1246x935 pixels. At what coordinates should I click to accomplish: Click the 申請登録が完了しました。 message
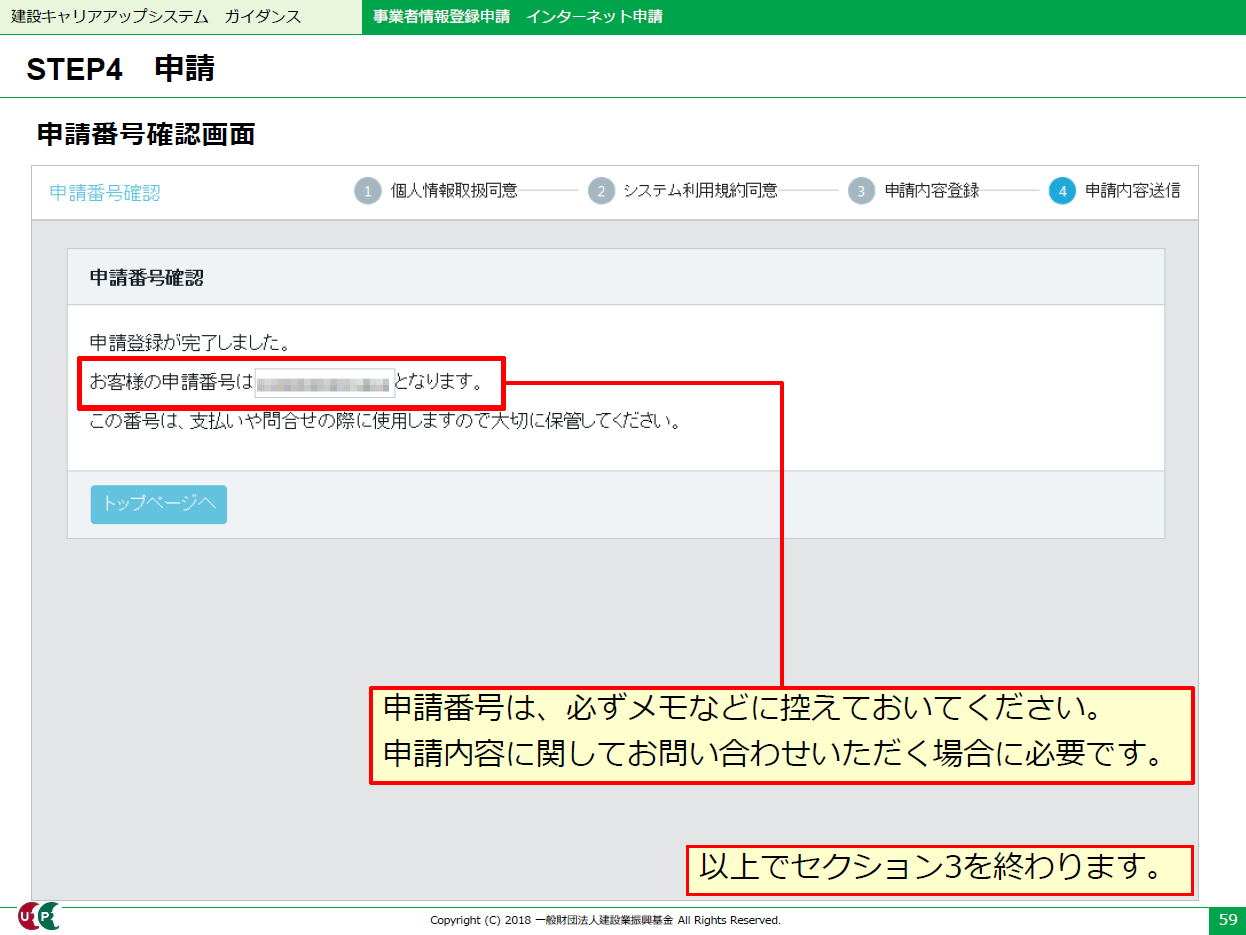[x=190, y=344]
